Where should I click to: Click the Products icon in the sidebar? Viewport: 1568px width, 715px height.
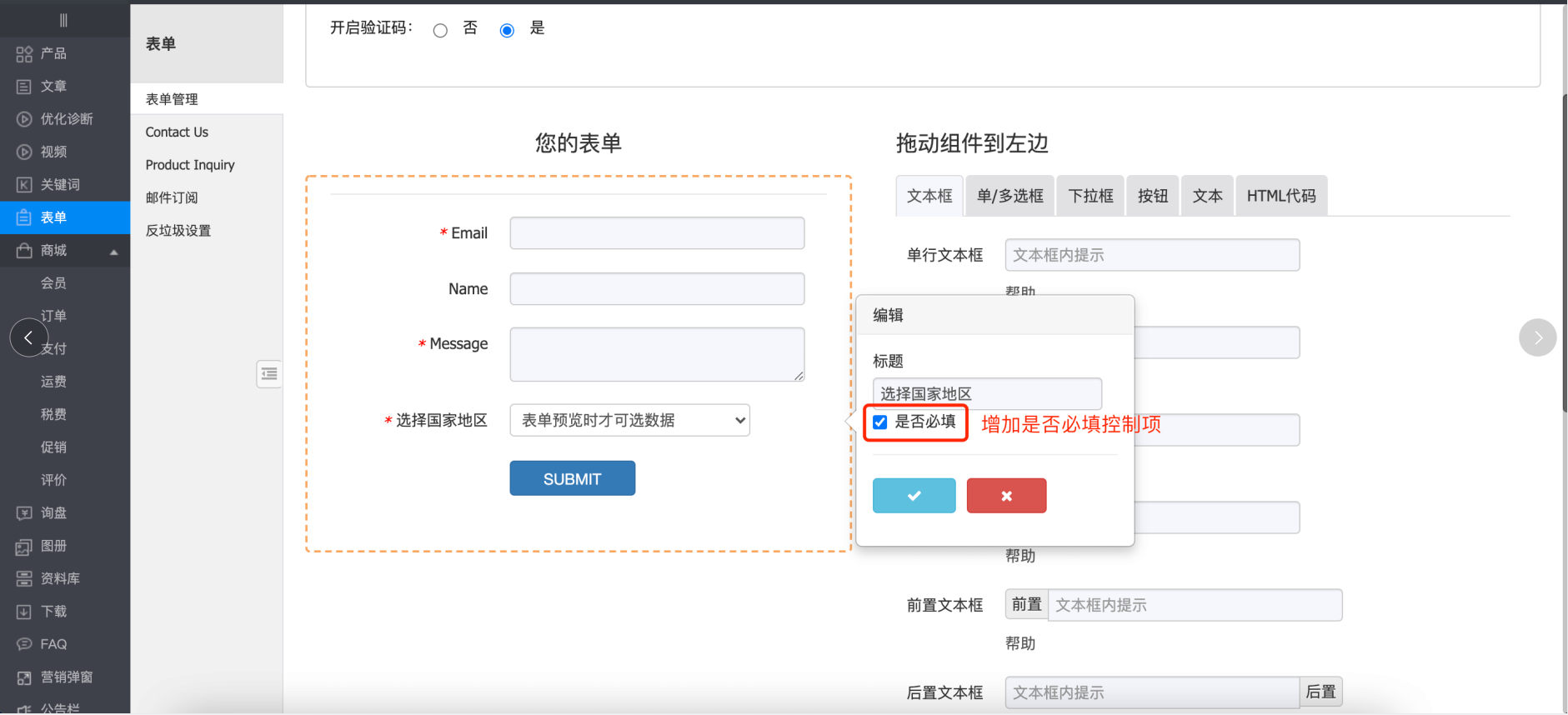point(24,54)
